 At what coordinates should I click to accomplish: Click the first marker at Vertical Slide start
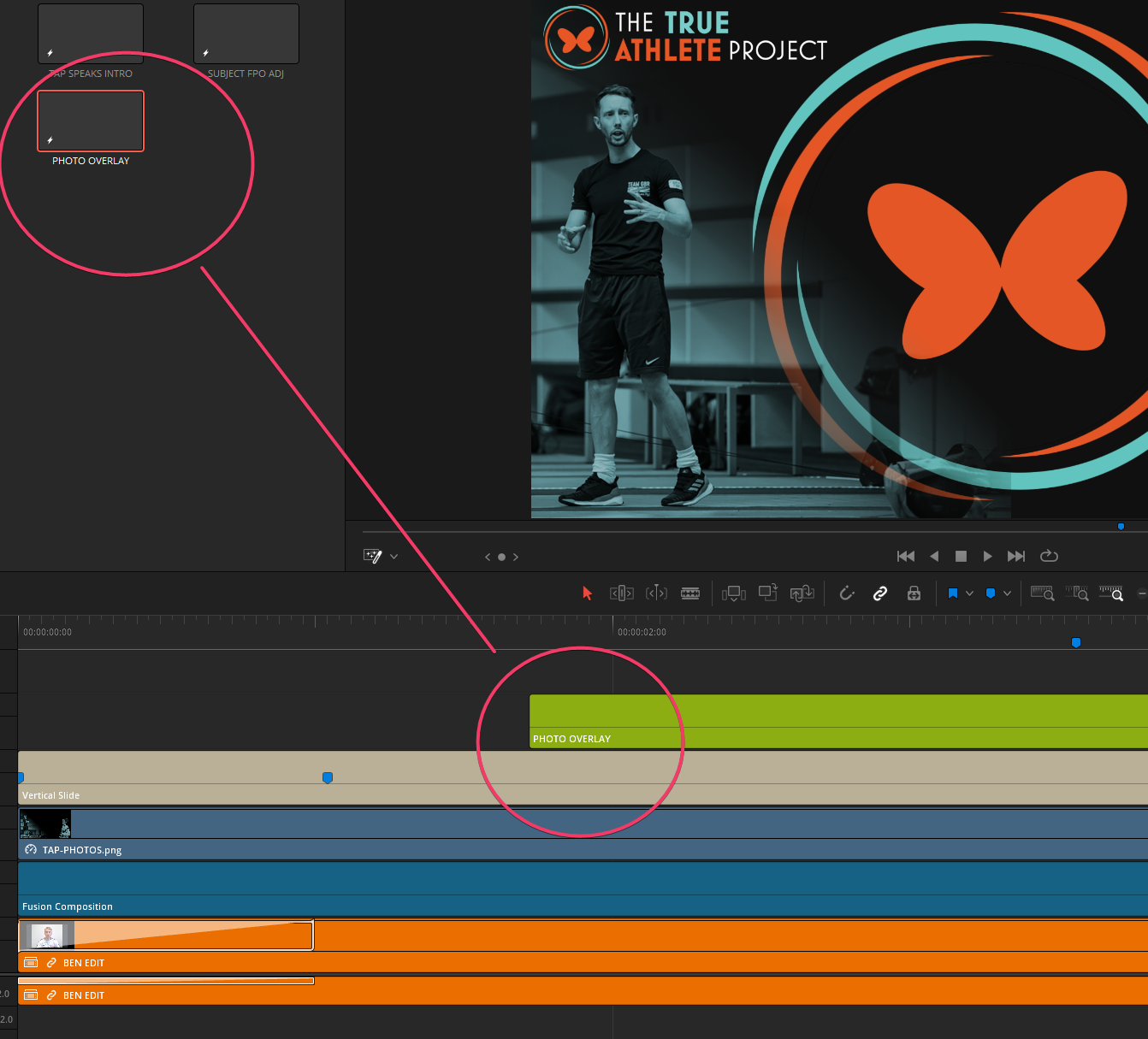pyautogui.click(x=21, y=777)
